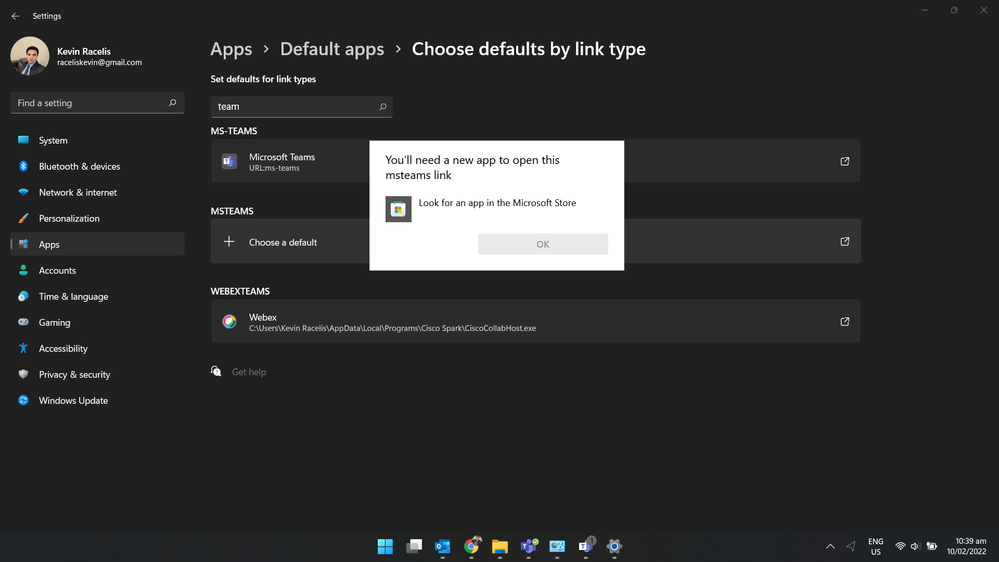Image resolution: width=999 pixels, height=562 pixels.
Task: Go to Privacy & security
Action: point(97,375)
